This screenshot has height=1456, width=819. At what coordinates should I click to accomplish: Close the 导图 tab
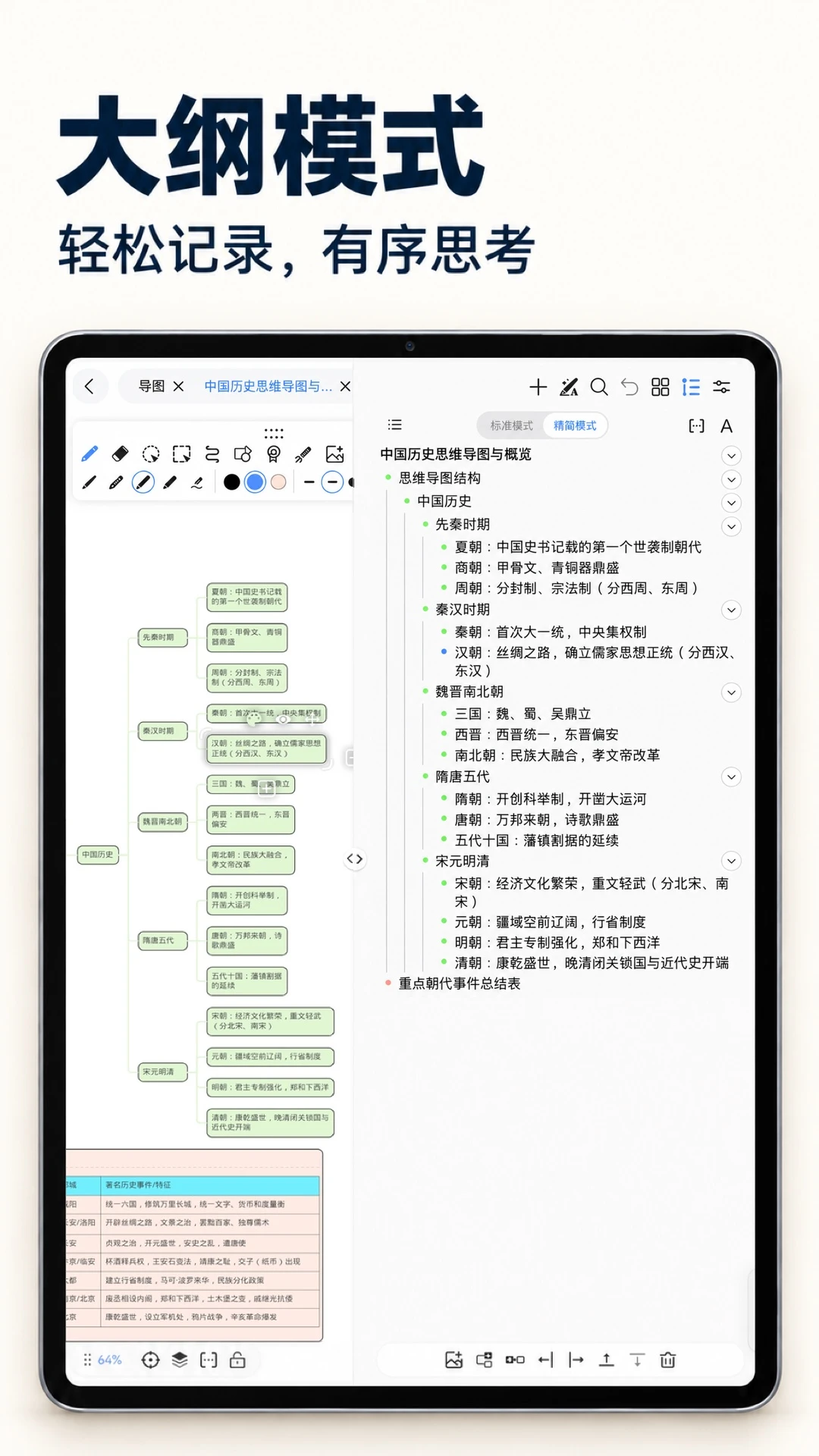[179, 387]
